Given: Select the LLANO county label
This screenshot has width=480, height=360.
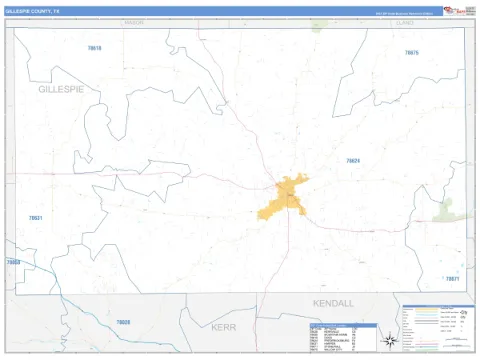Looking at the screenshot, I should (405, 23).
